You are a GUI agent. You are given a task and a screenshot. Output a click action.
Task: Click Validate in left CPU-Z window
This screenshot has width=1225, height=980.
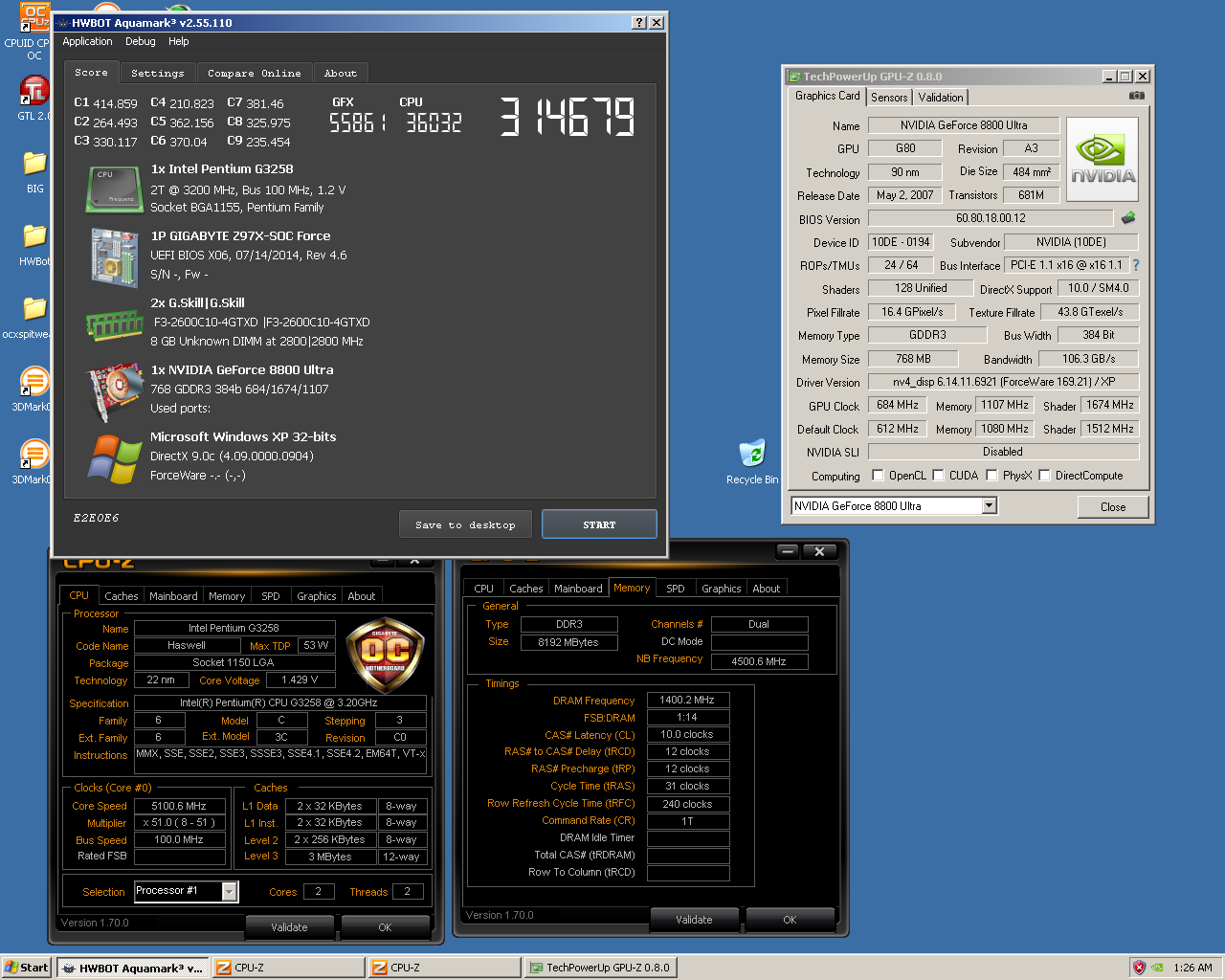(x=289, y=927)
